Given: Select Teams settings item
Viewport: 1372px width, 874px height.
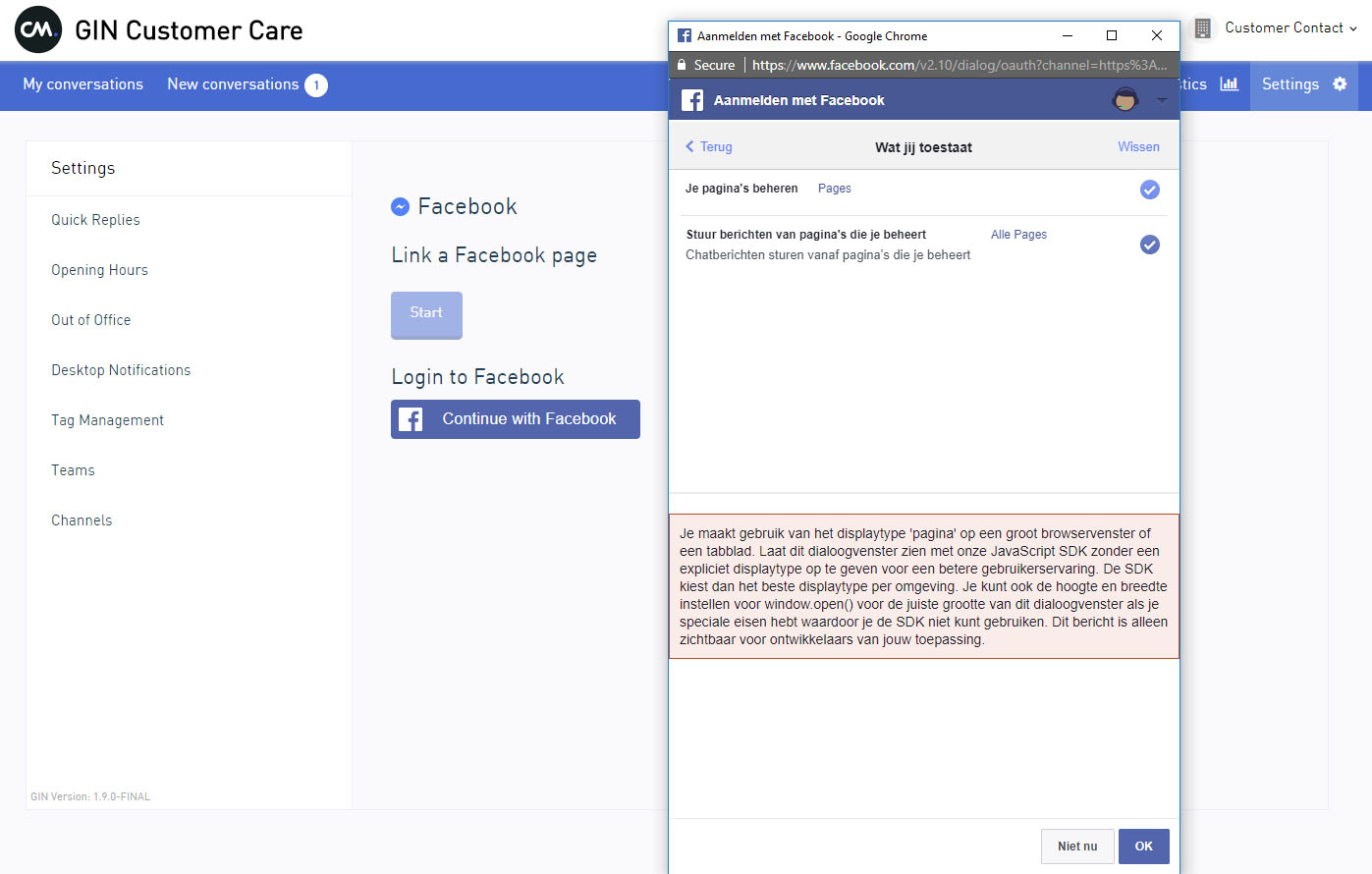Looking at the screenshot, I should click(x=73, y=470).
